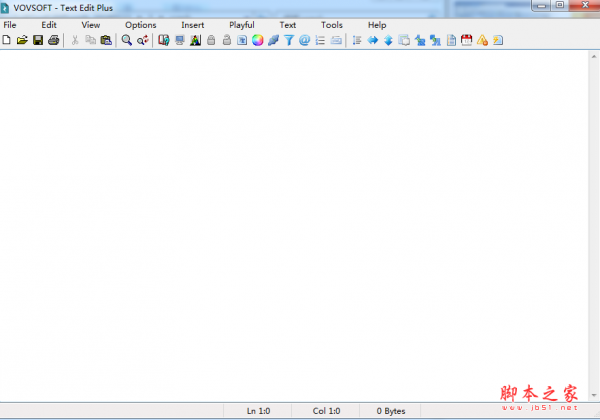Open the Playful menu

[x=242, y=25]
